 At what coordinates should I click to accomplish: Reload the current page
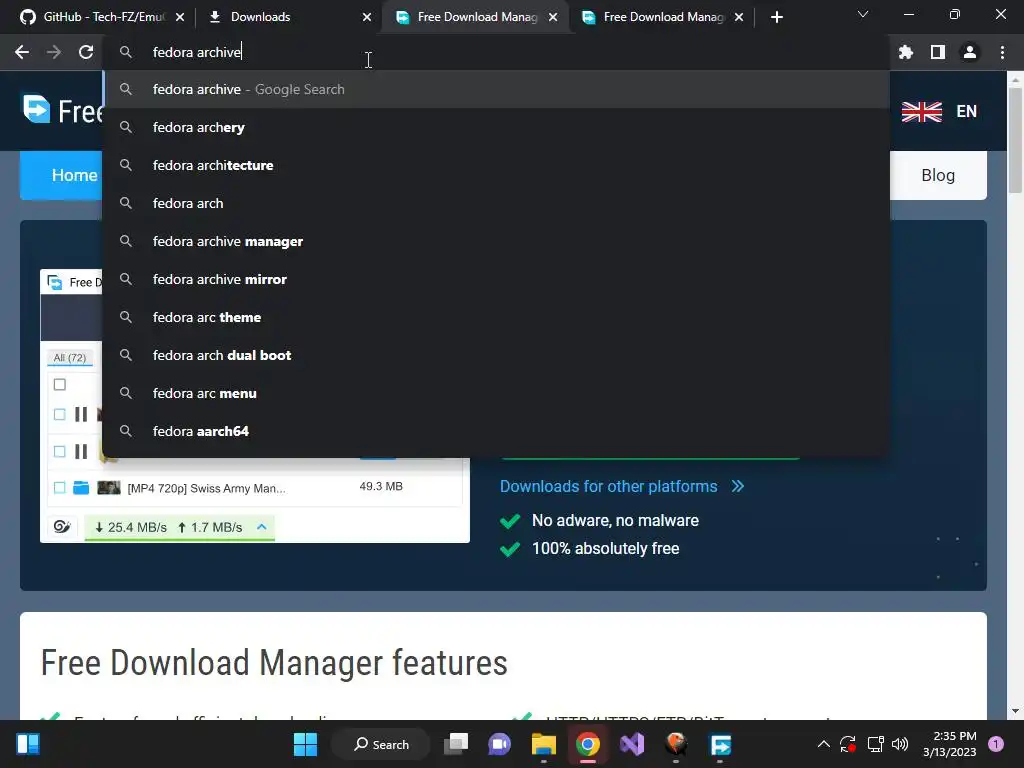[86, 52]
